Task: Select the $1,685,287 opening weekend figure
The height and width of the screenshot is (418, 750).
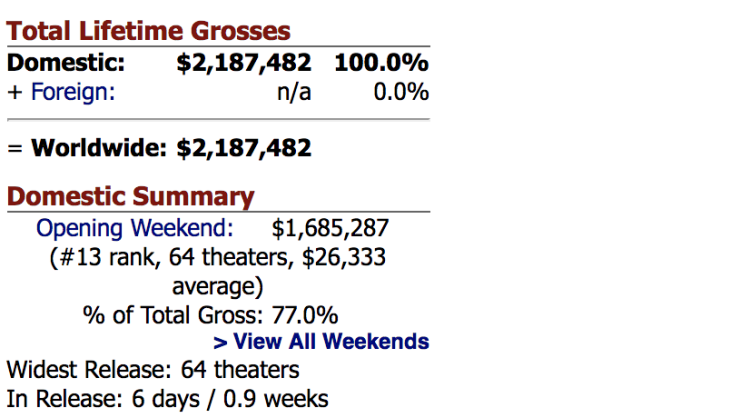Action: 330,228
